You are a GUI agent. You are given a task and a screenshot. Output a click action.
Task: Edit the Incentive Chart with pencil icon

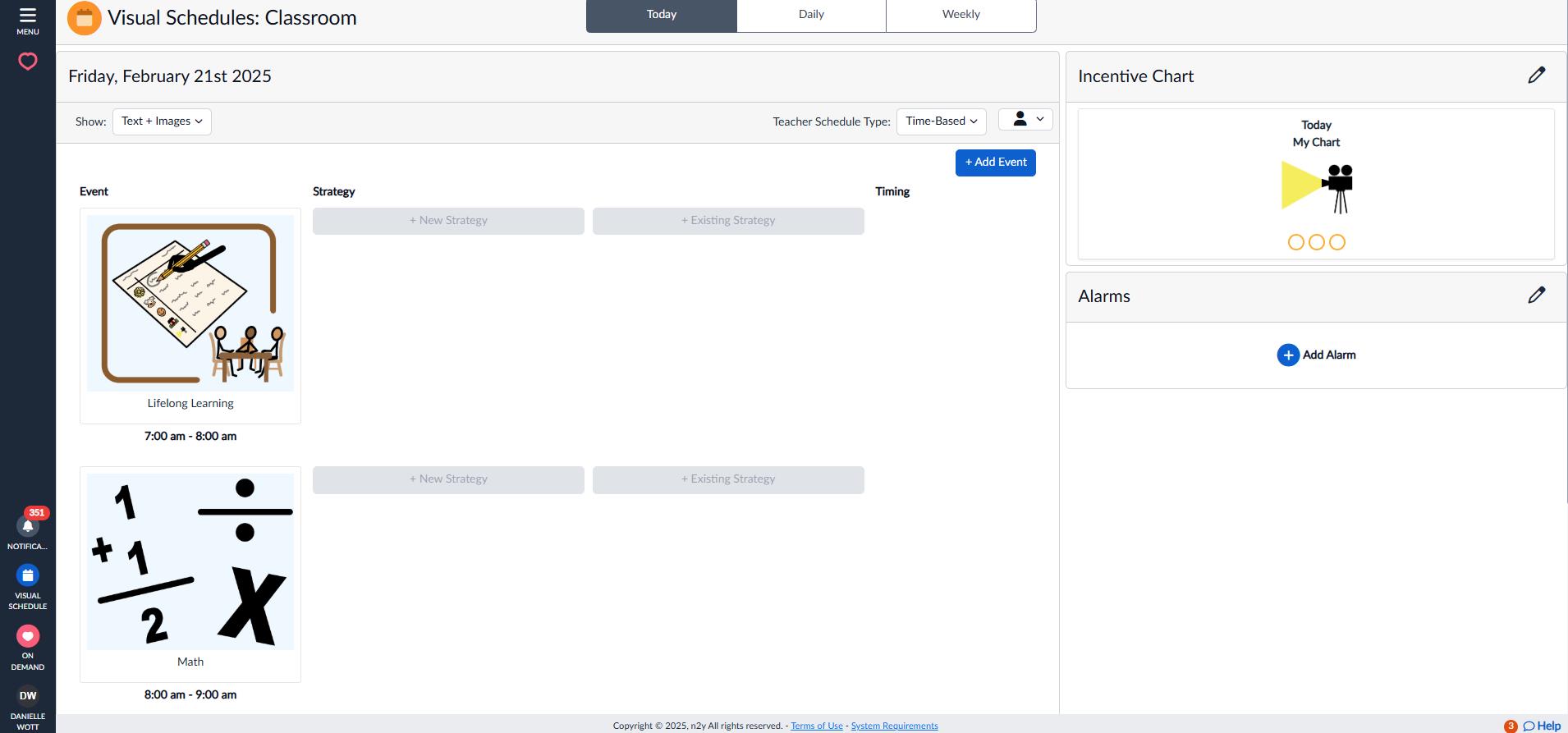[x=1537, y=76]
